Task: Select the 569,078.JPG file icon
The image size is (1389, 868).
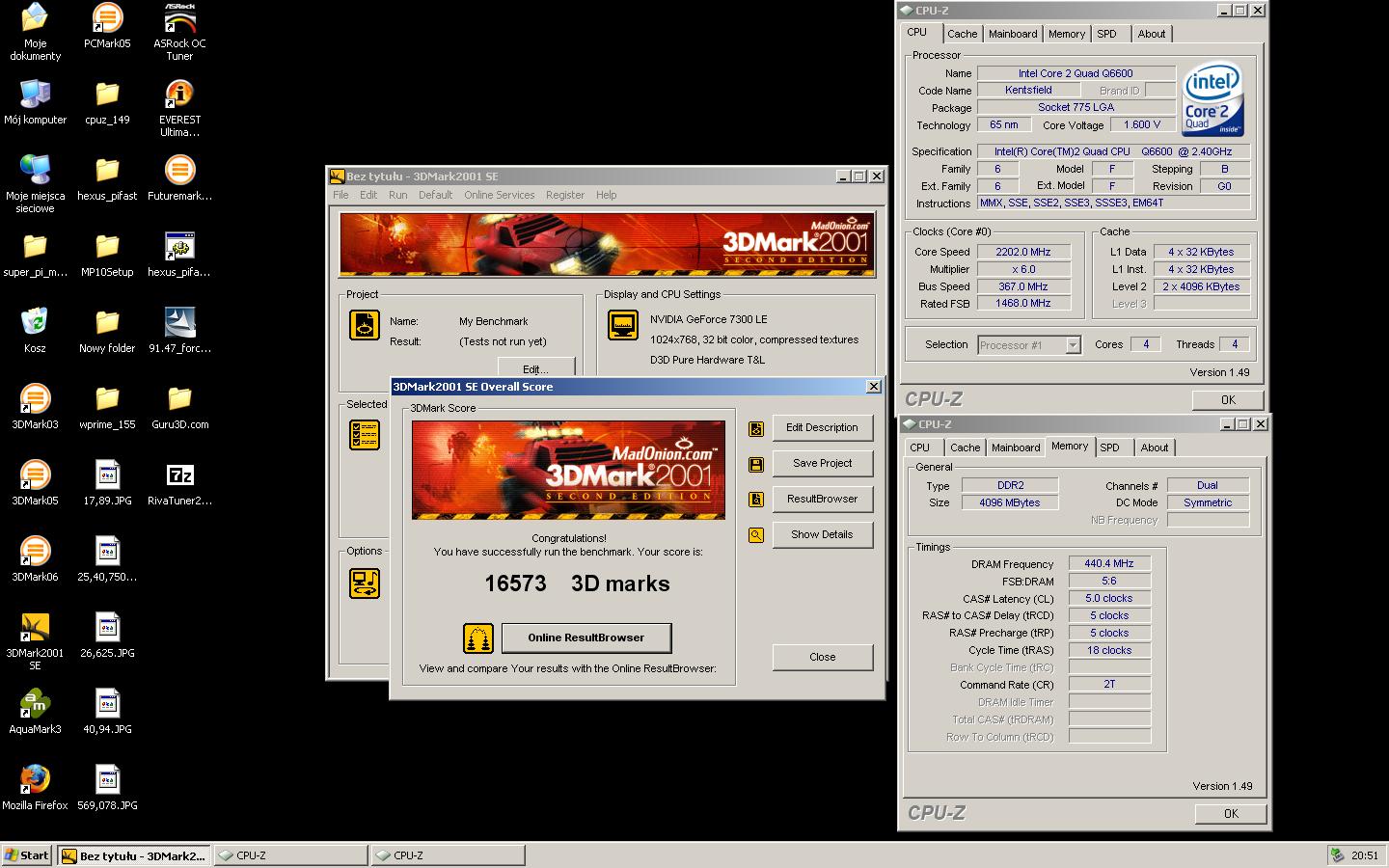Action: pos(107,788)
